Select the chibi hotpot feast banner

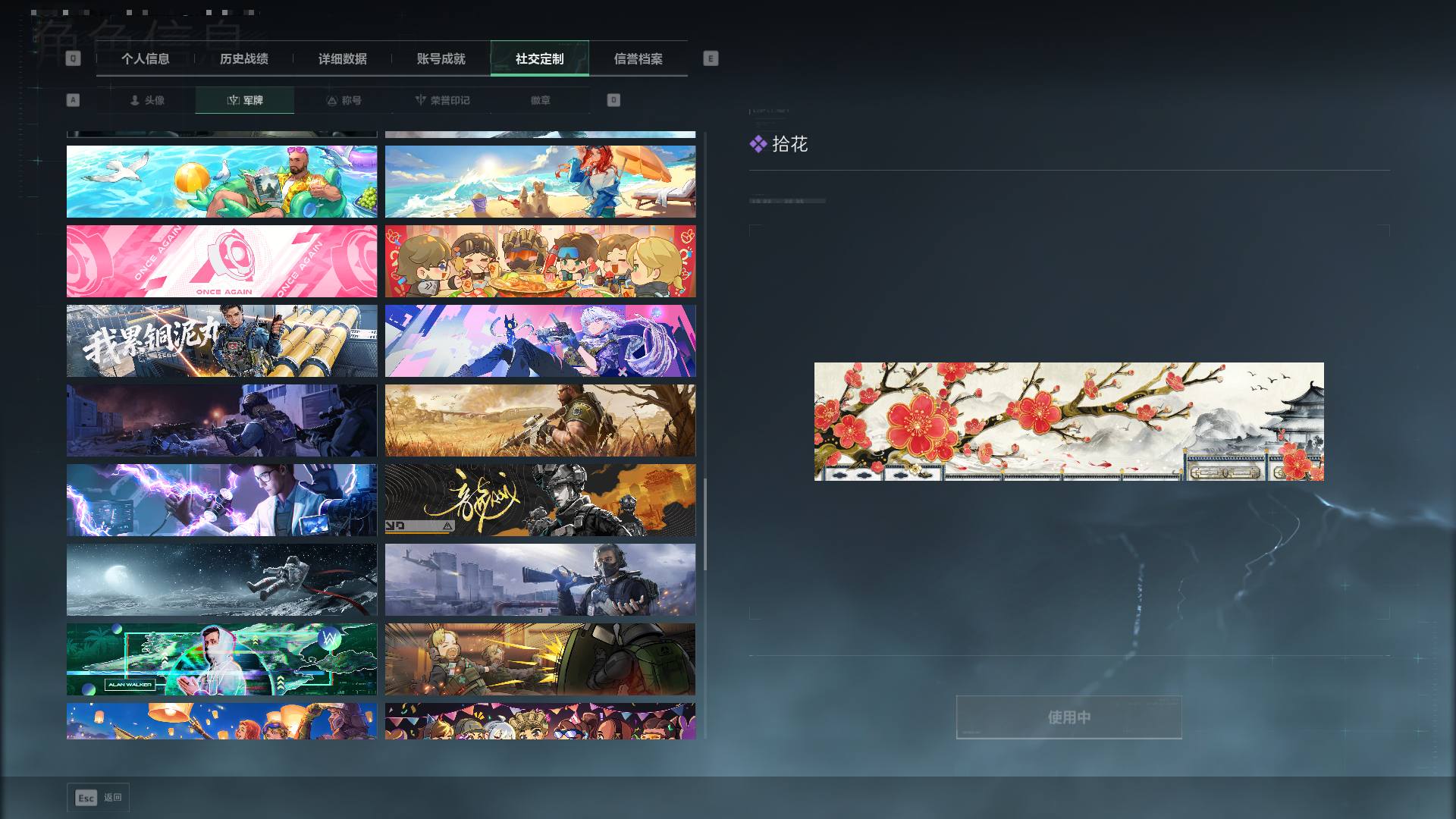click(540, 262)
